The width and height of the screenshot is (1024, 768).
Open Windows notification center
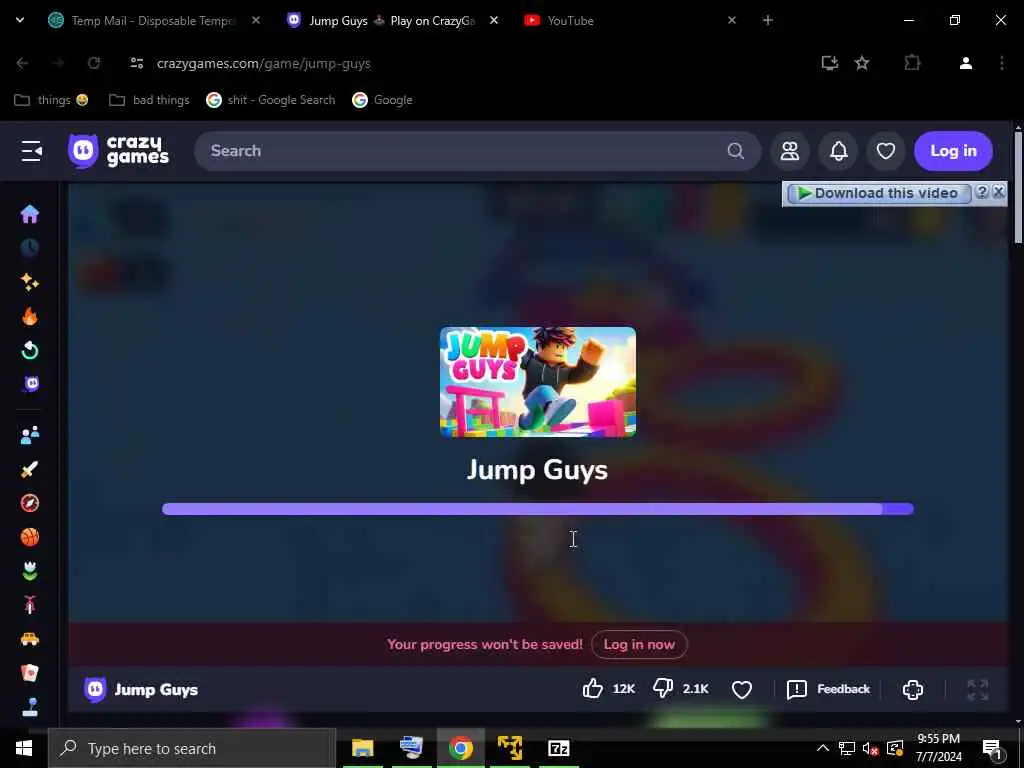(992, 749)
